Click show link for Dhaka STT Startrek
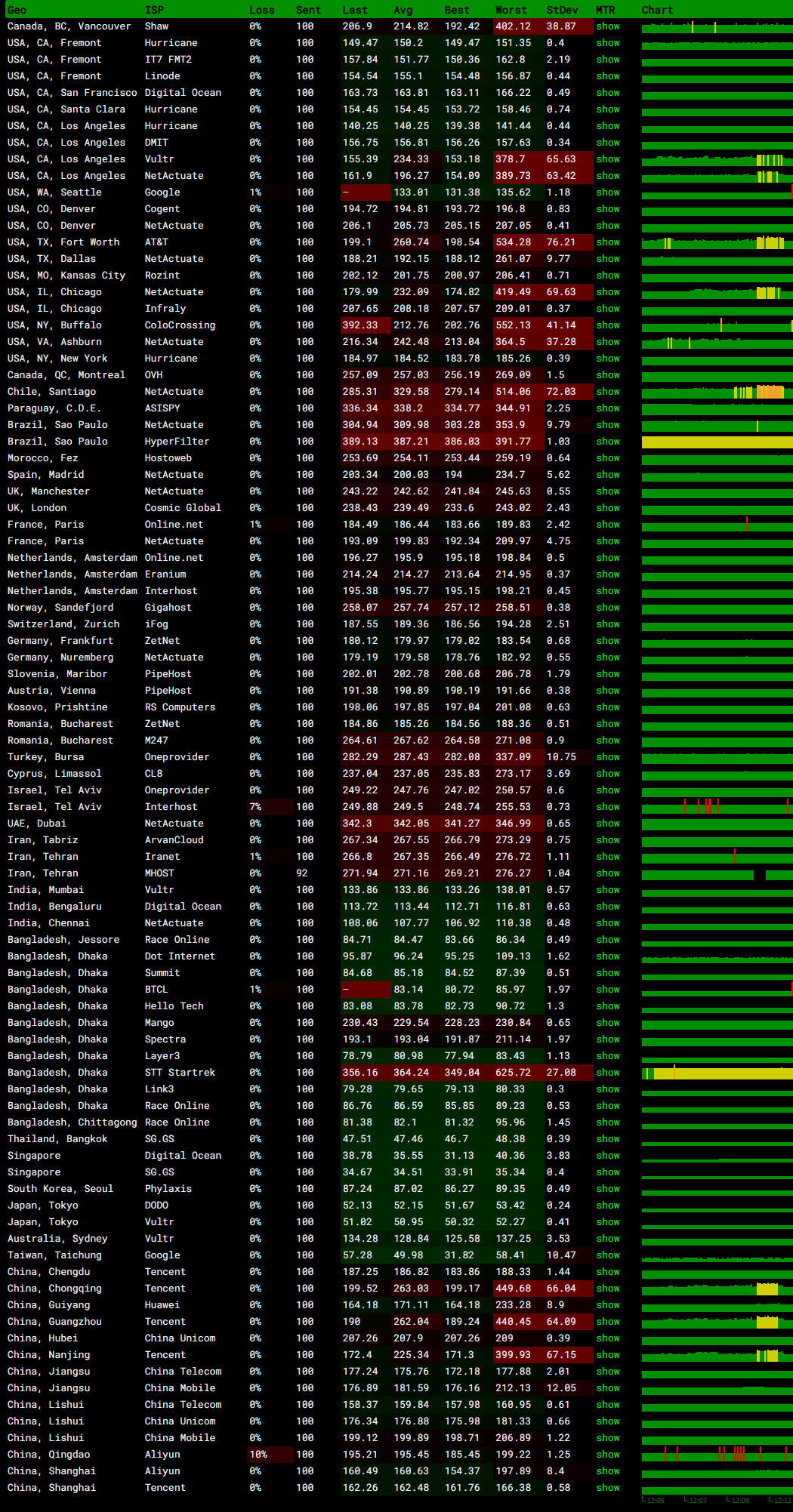 point(607,1073)
